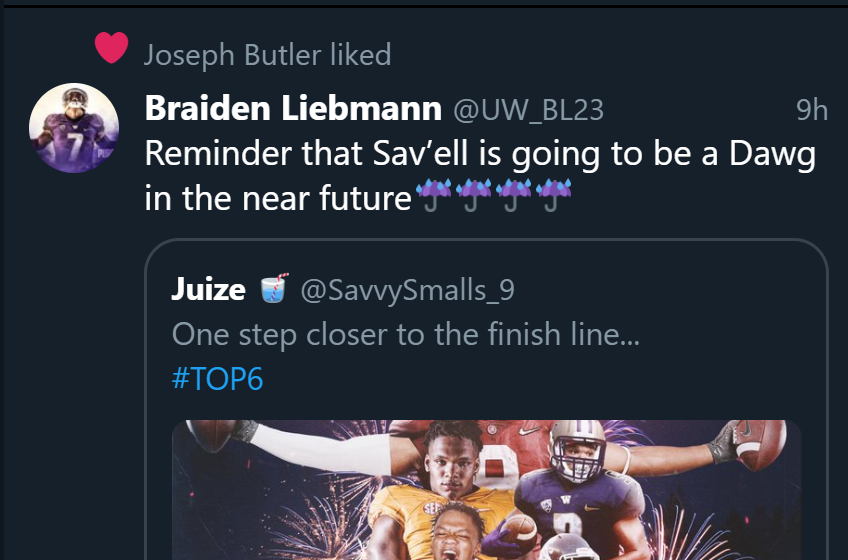Image resolution: width=848 pixels, height=560 pixels.
Task: Click the red heart liked icon
Action: (111, 47)
